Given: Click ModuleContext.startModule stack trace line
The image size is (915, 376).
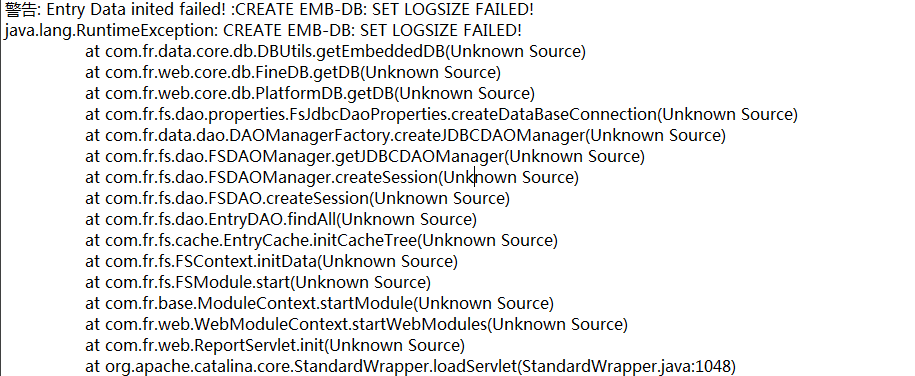Looking at the screenshot, I should tap(319, 304).
